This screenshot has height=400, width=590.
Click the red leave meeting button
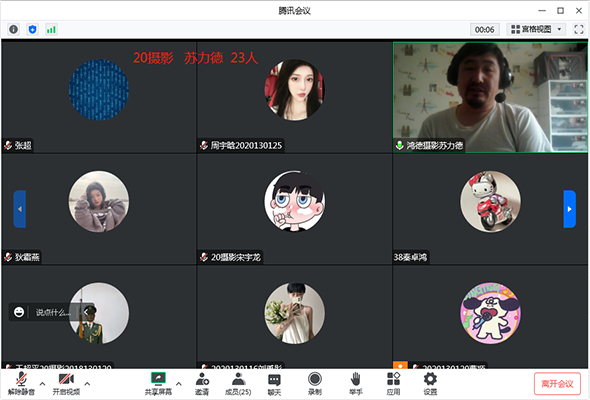point(557,384)
